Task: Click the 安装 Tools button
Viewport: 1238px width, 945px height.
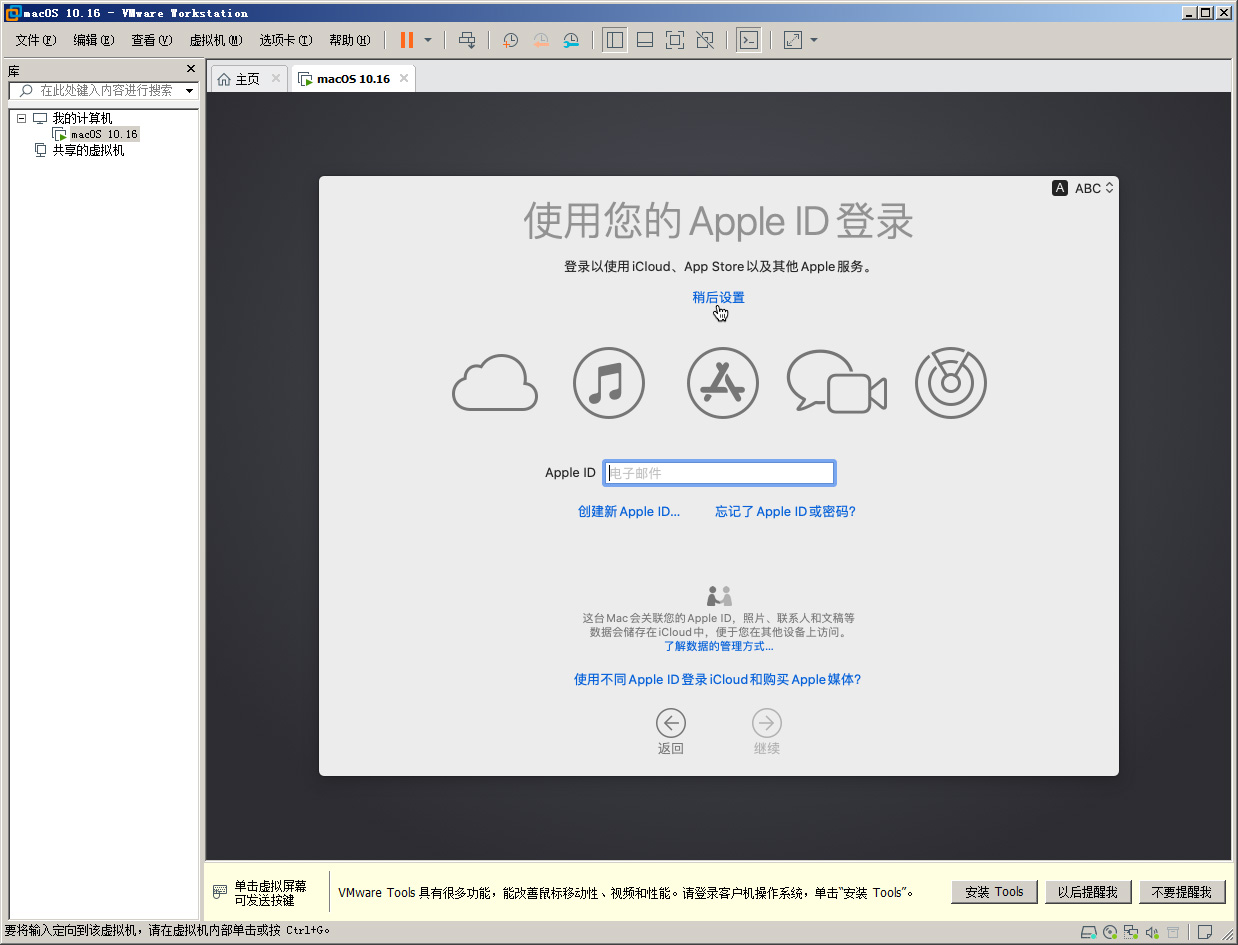Action: (x=994, y=892)
